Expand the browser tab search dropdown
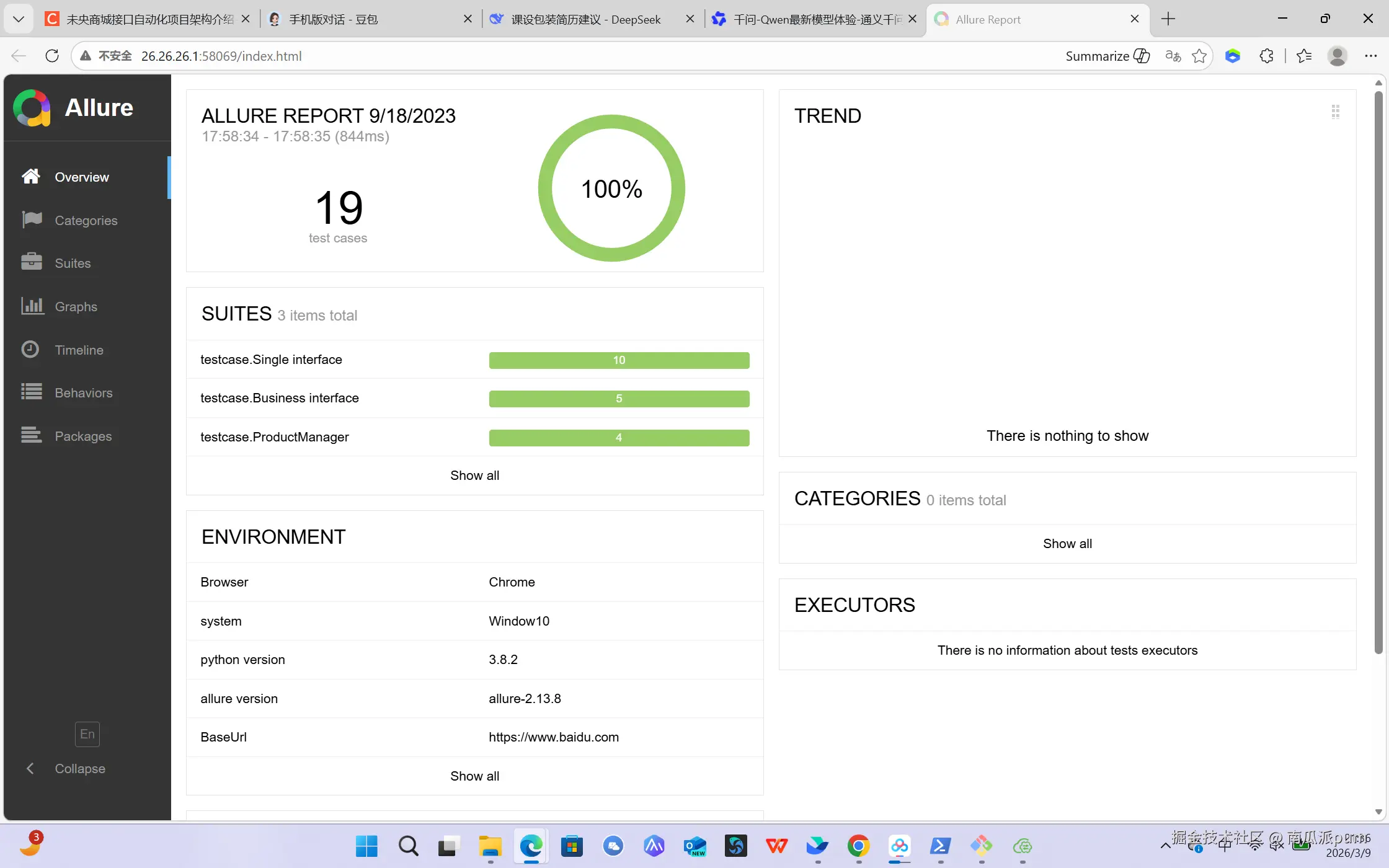 point(19,19)
